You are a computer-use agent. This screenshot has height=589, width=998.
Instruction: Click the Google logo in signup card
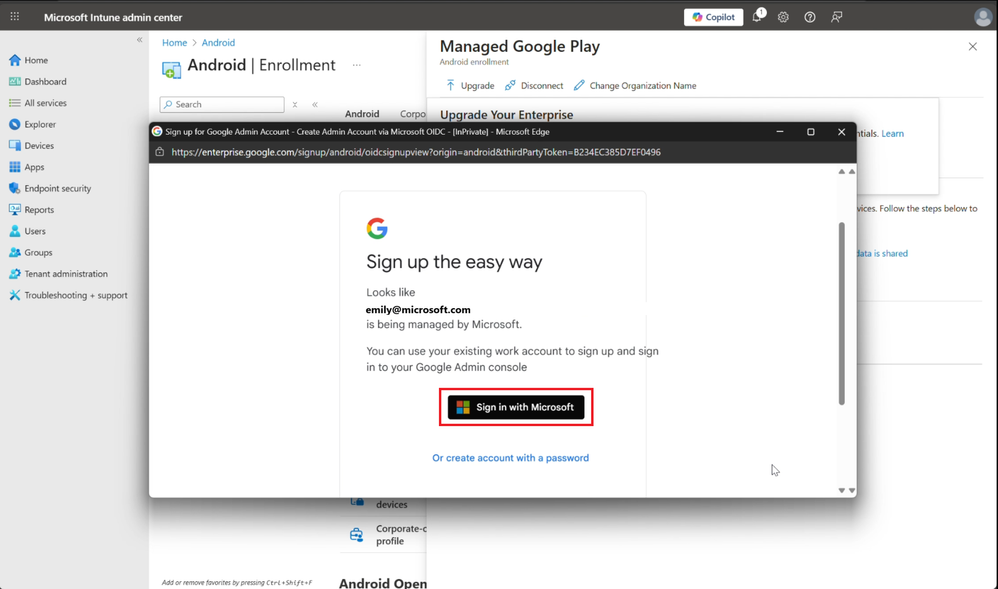coord(377,229)
